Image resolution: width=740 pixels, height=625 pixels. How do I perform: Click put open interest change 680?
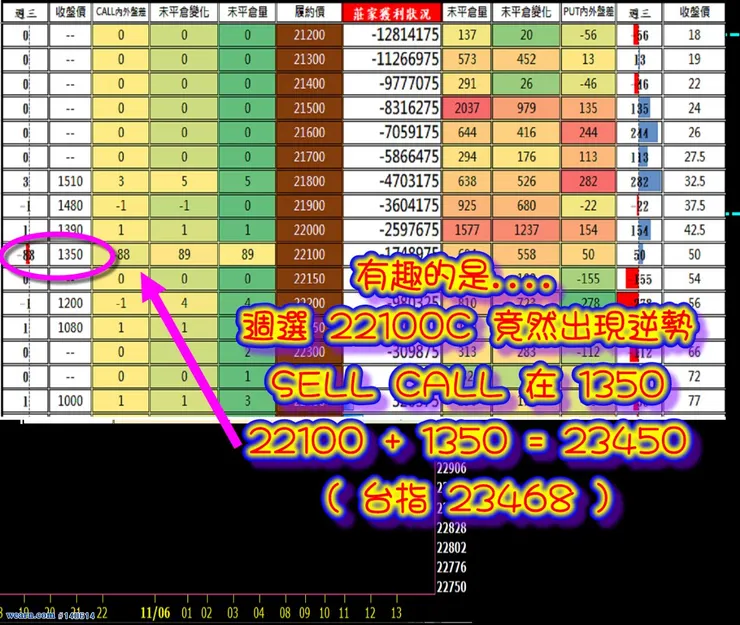[x=526, y=206]
